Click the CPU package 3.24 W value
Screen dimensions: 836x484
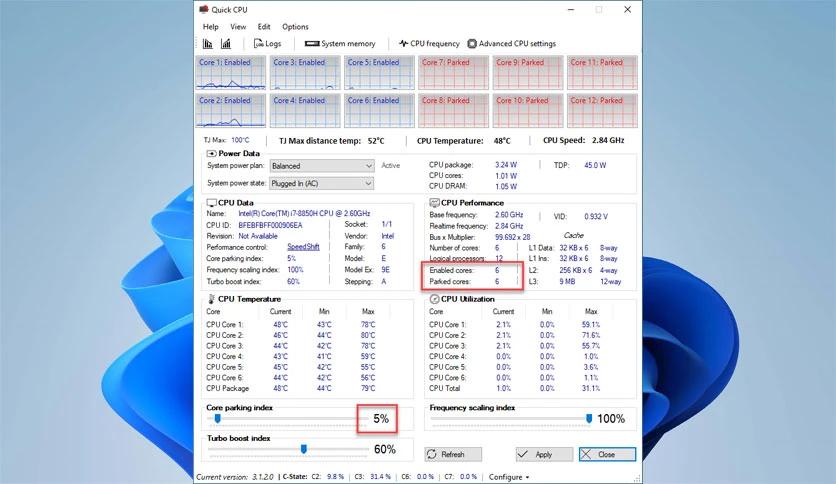tap(506, 165)
